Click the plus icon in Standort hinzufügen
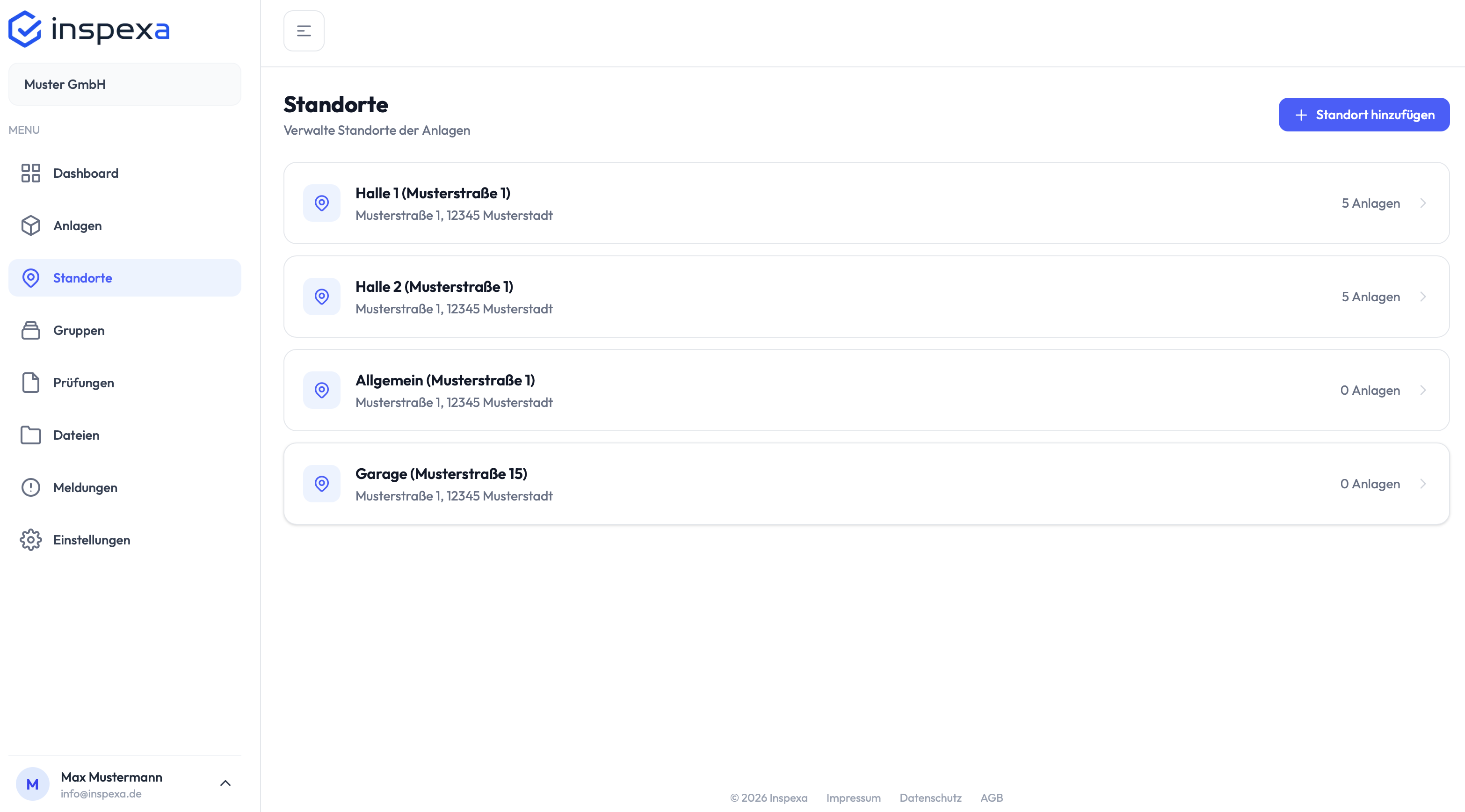Image resolution: width=1465 pixels, height=812 pixels. coord(1301,115)
